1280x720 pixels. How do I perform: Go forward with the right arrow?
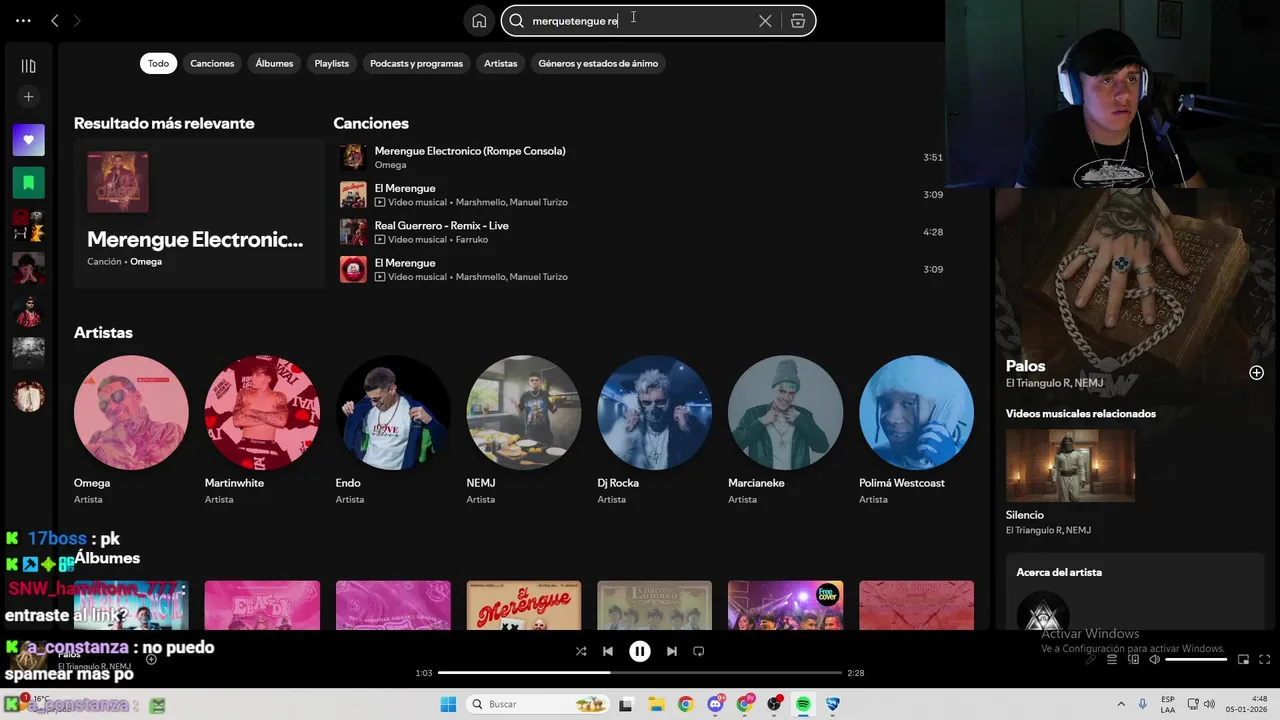(77, 20)
